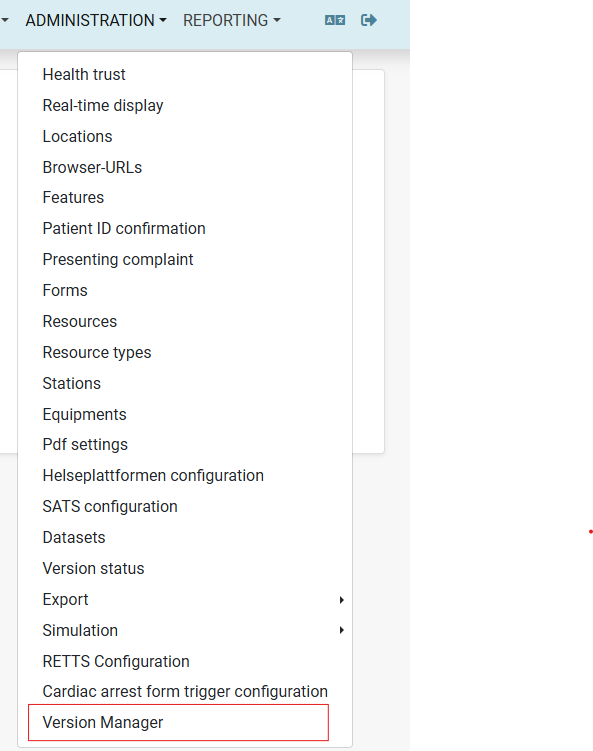593x751 pixels.
Task: Open Helseplattformen configuration
Action: [185, 476]
